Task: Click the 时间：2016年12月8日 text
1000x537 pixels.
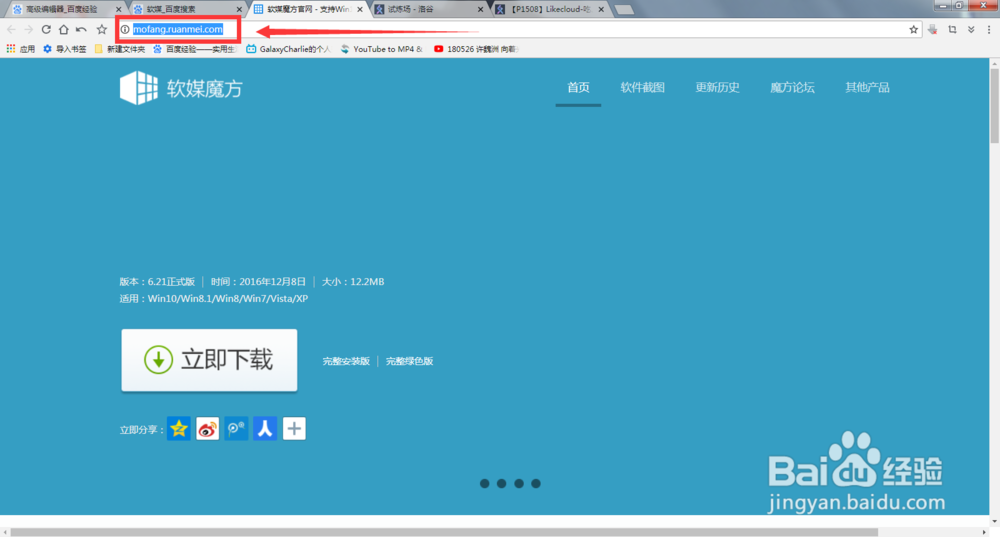Action: (258, 281)
